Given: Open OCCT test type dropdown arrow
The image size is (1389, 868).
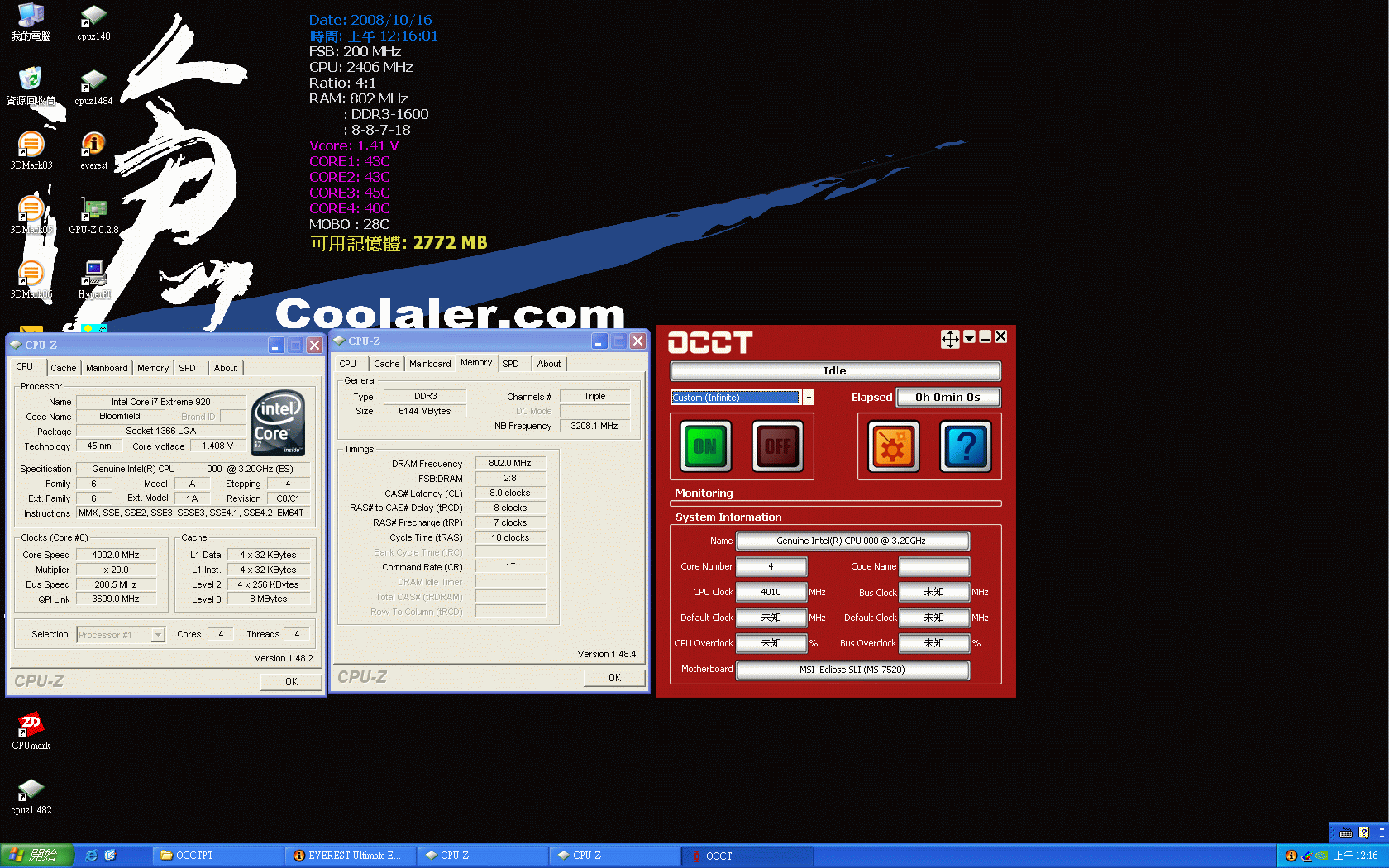Looking at the screenshot, I should point(809,398).
